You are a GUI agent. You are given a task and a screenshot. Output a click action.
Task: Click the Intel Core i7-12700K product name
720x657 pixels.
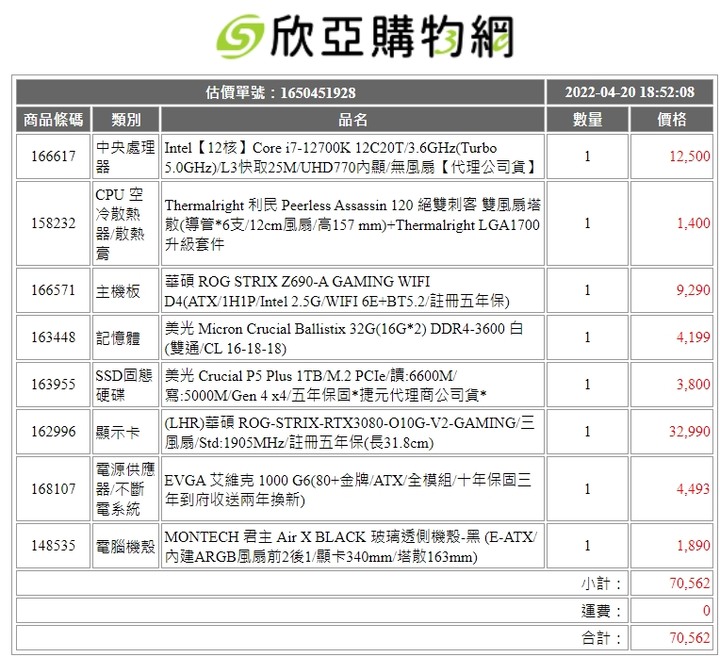point(353,157)
